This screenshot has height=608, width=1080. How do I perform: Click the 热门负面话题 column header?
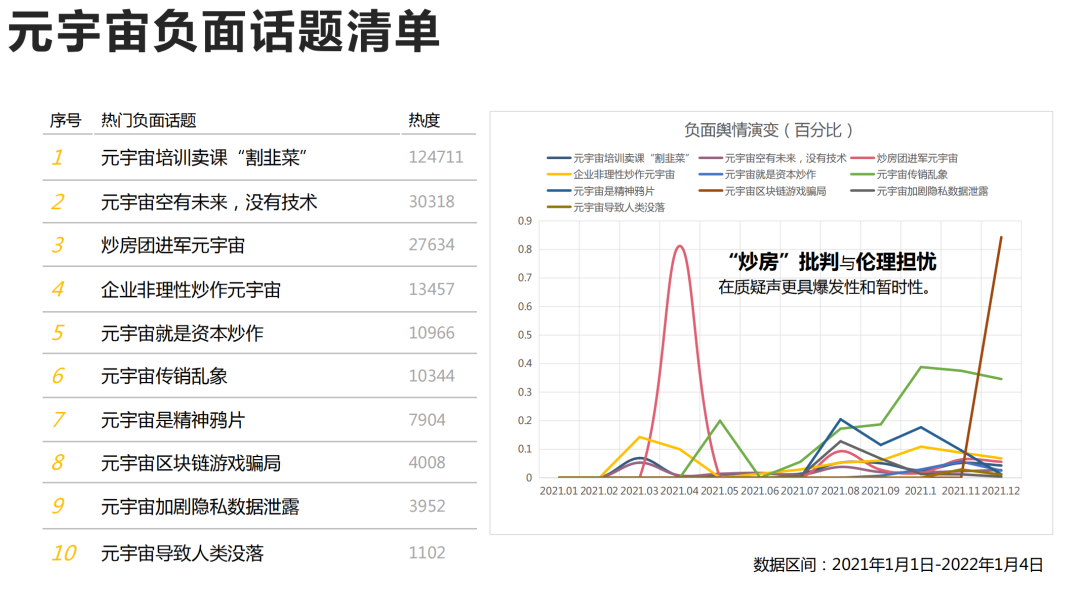149,120
